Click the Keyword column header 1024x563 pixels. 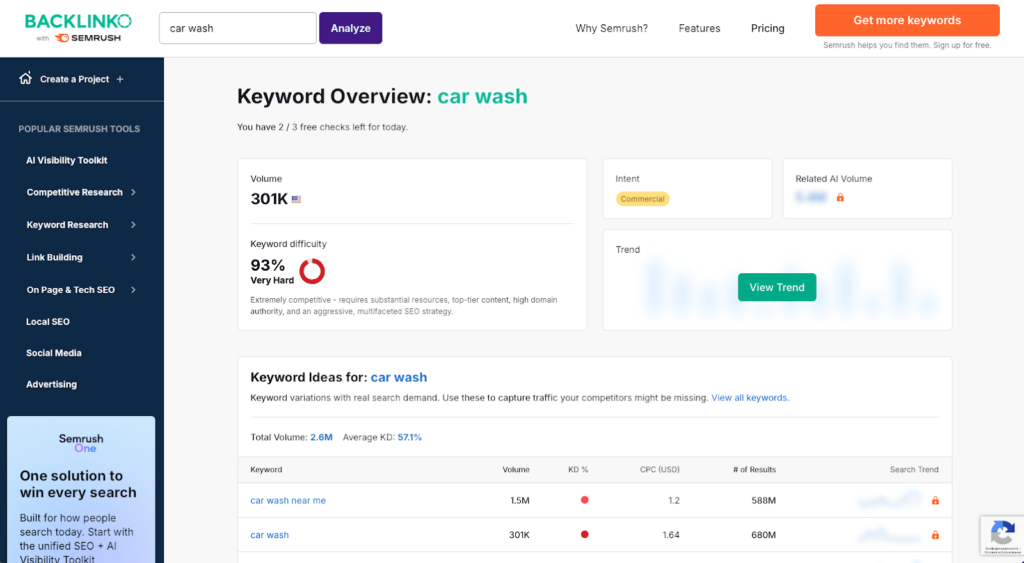coord(266,470)
